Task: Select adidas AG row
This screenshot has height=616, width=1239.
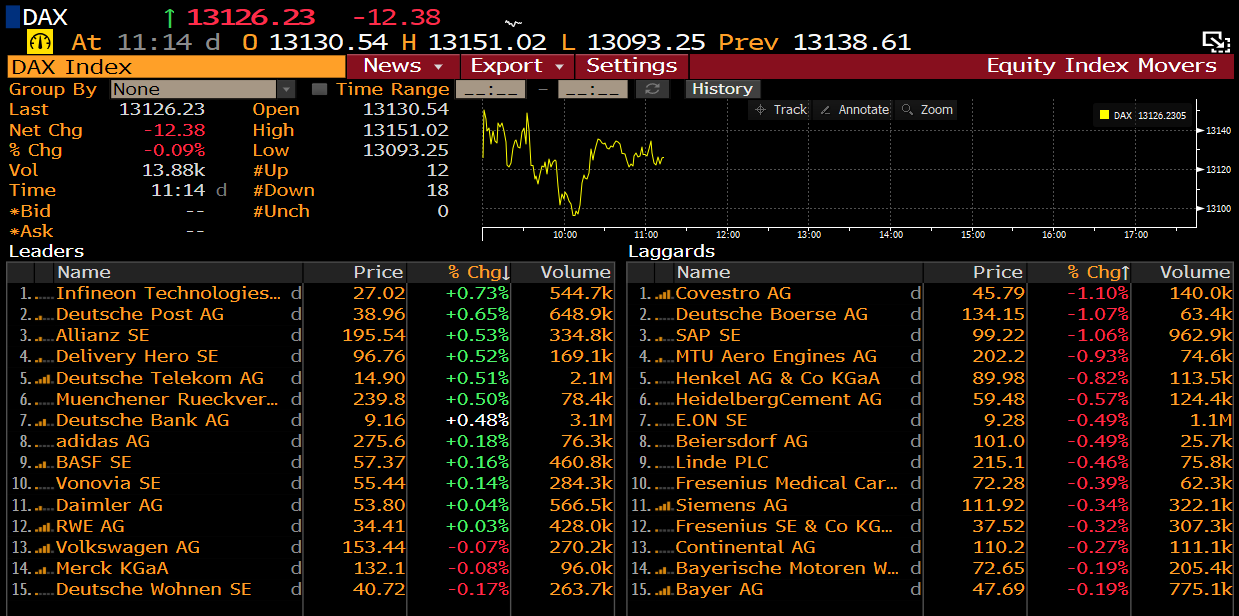Action: tap(310, 442)
